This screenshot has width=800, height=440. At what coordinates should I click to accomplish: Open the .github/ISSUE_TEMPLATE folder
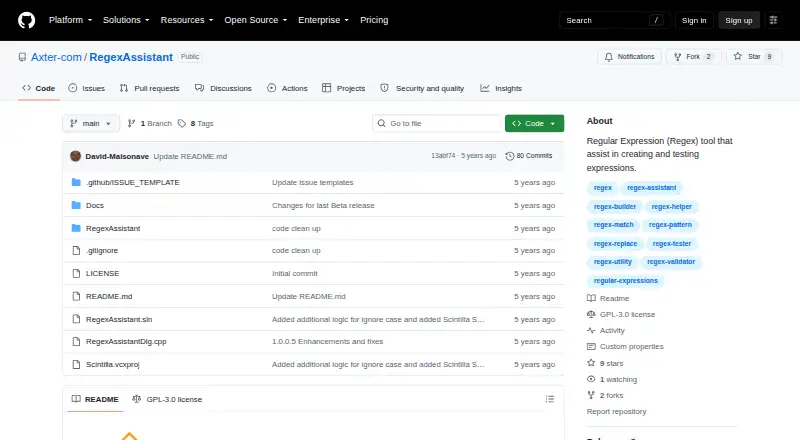(x=133, y=183)
